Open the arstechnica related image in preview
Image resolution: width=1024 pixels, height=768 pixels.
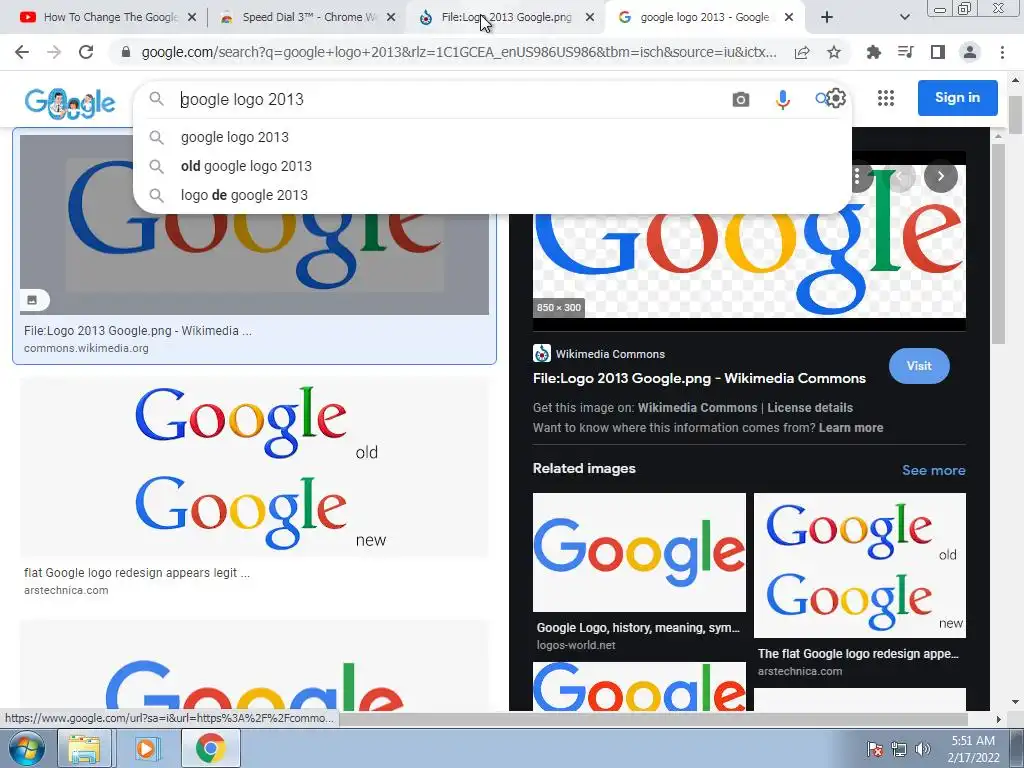tap(860, 566)
